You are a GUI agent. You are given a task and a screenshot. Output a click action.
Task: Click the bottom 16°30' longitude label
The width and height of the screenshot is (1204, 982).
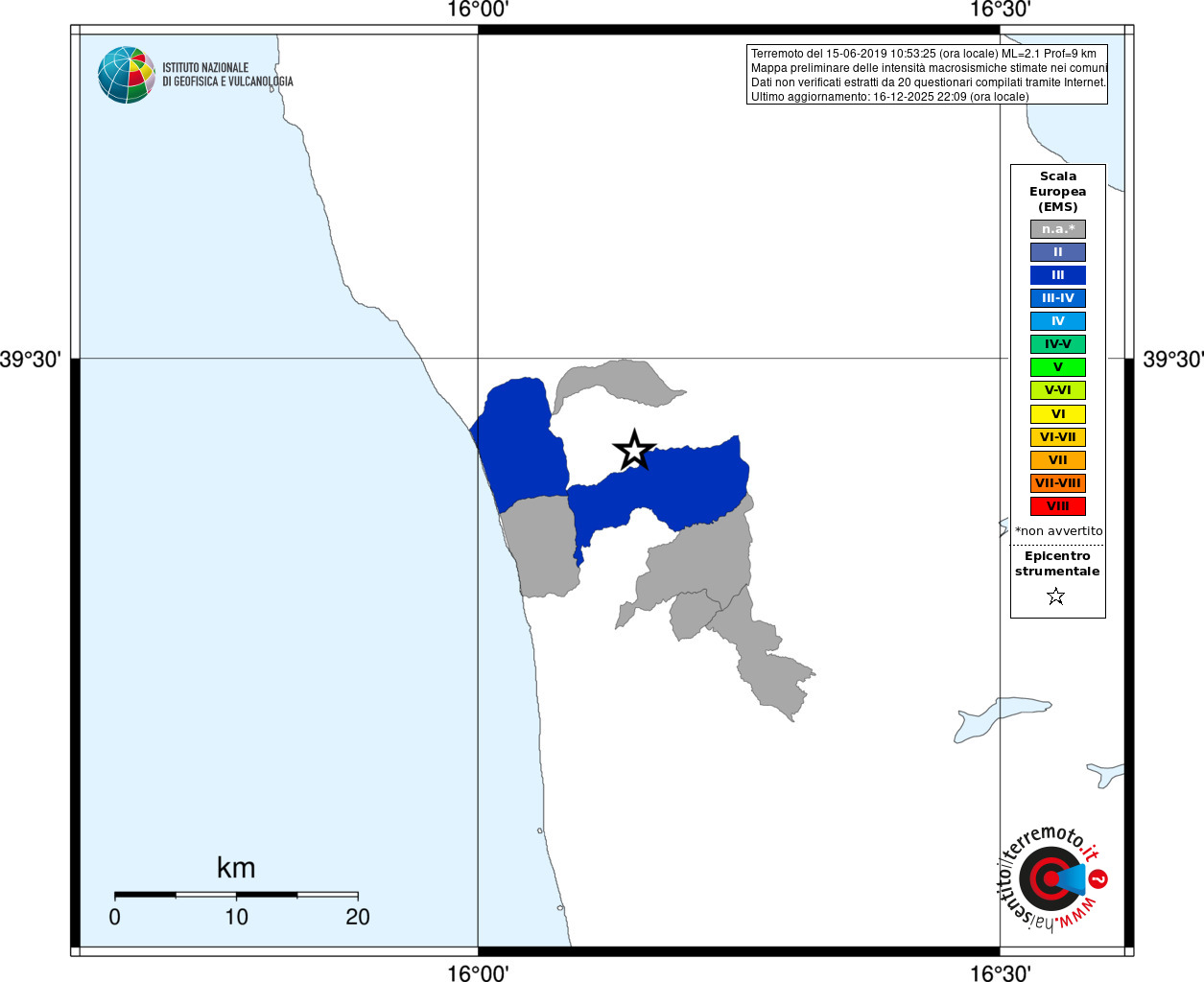[x=1000, y=972]
